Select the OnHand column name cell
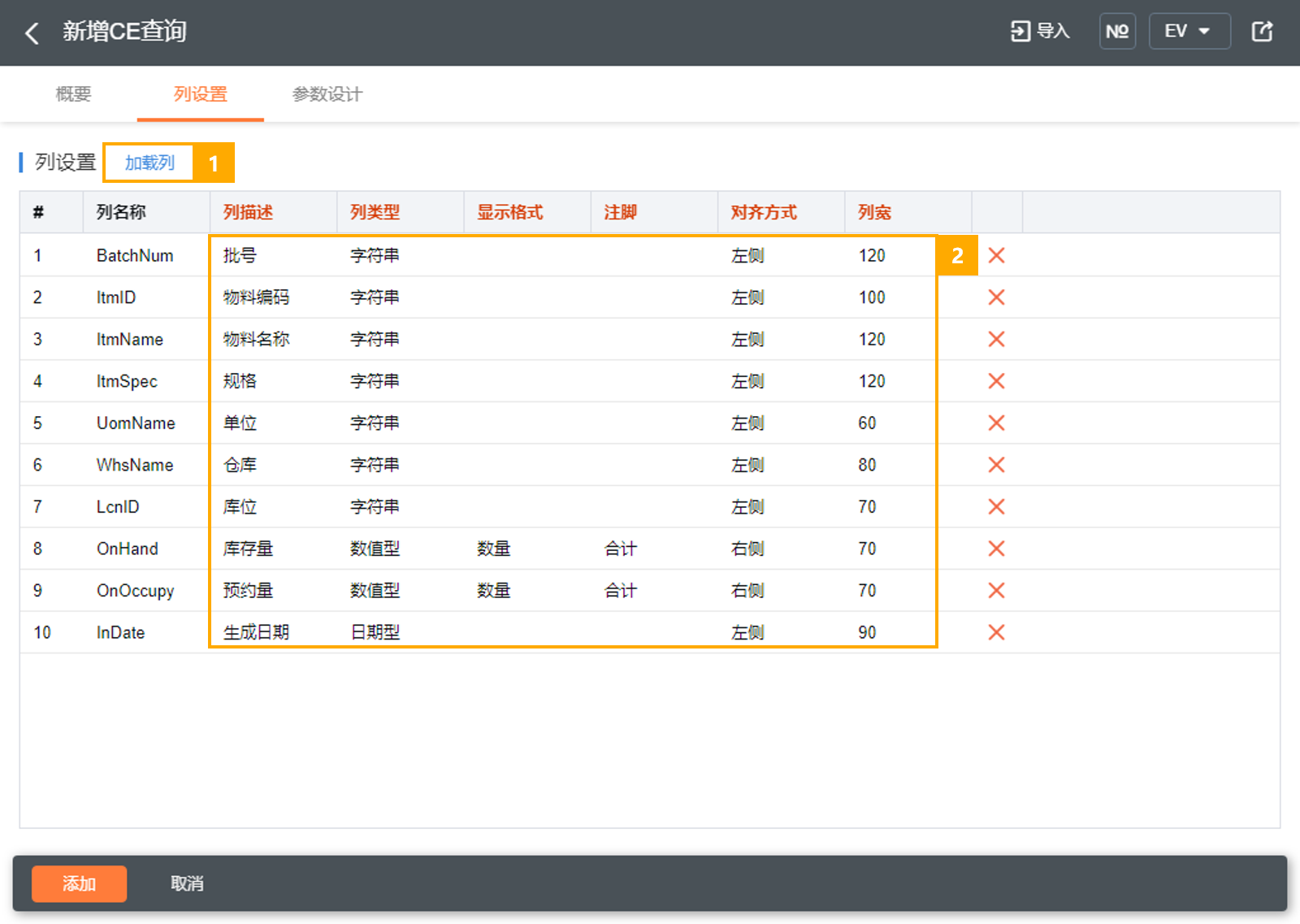The width and height of the screenshot is (1300, 924). (x=146, y=549)
